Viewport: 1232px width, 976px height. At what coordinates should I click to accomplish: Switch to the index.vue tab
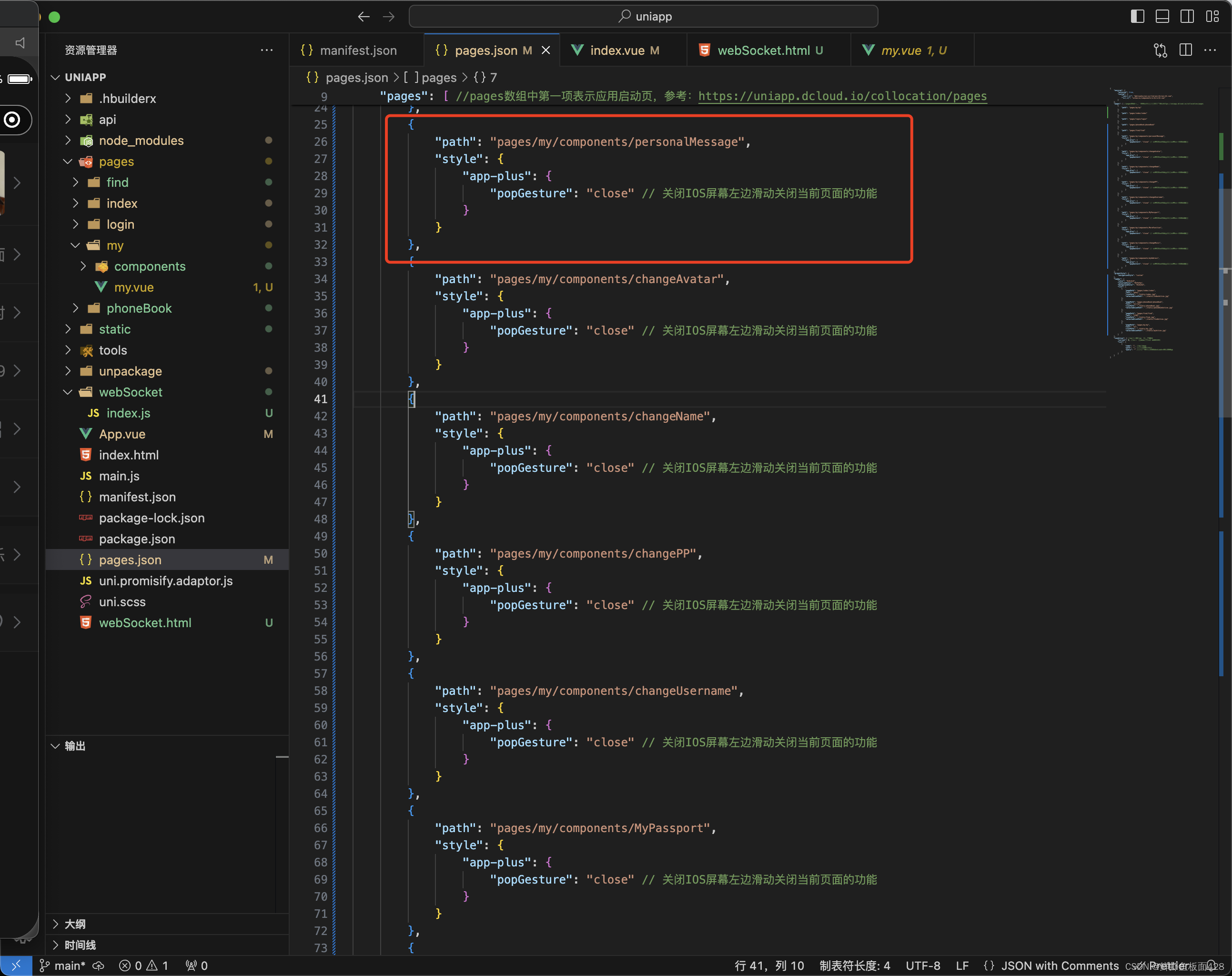click(x=615, y=51)
